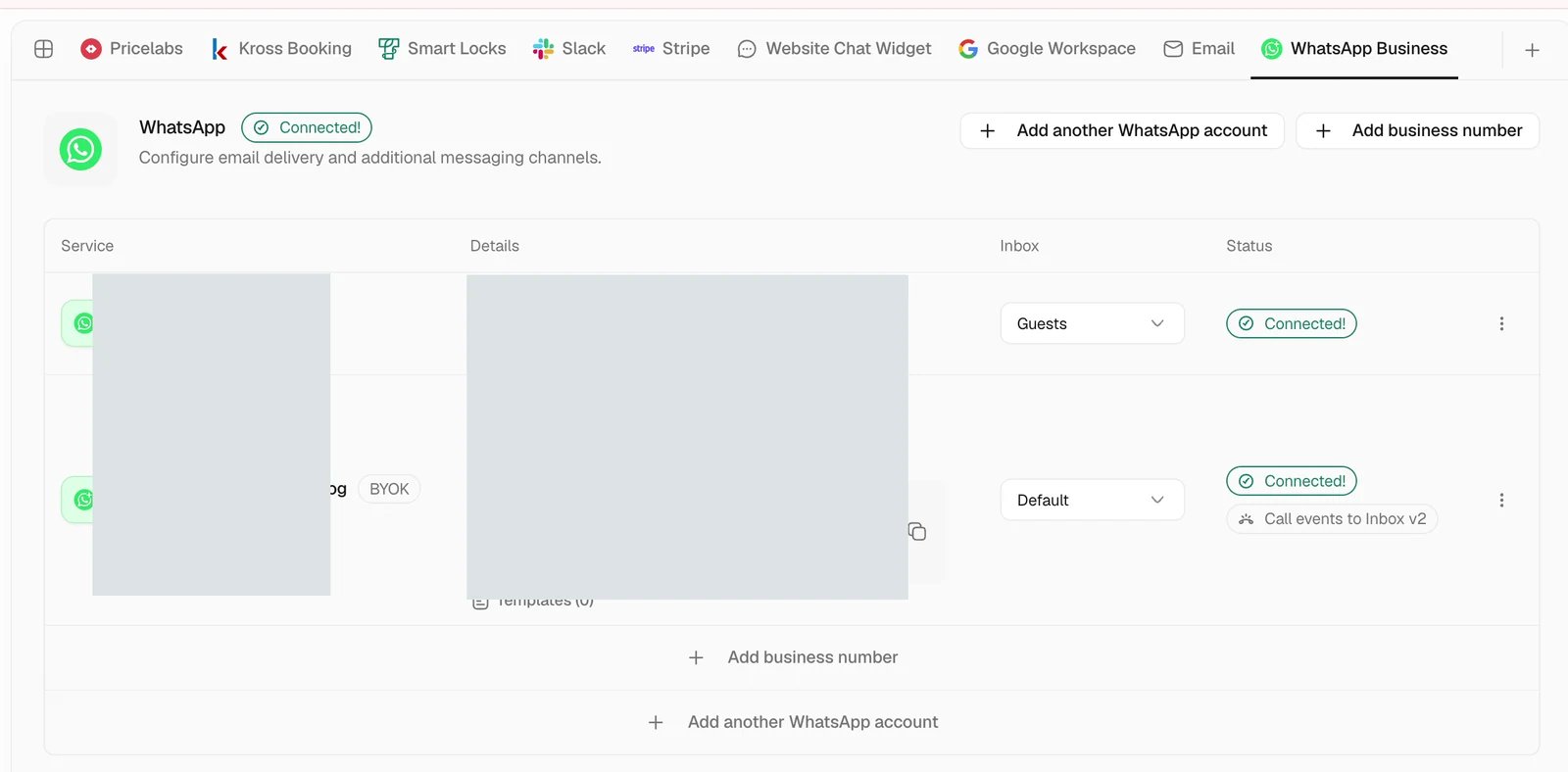1568x772 pixels.
Task: Click the BYOK tag
Action: [x=389, y=489]
